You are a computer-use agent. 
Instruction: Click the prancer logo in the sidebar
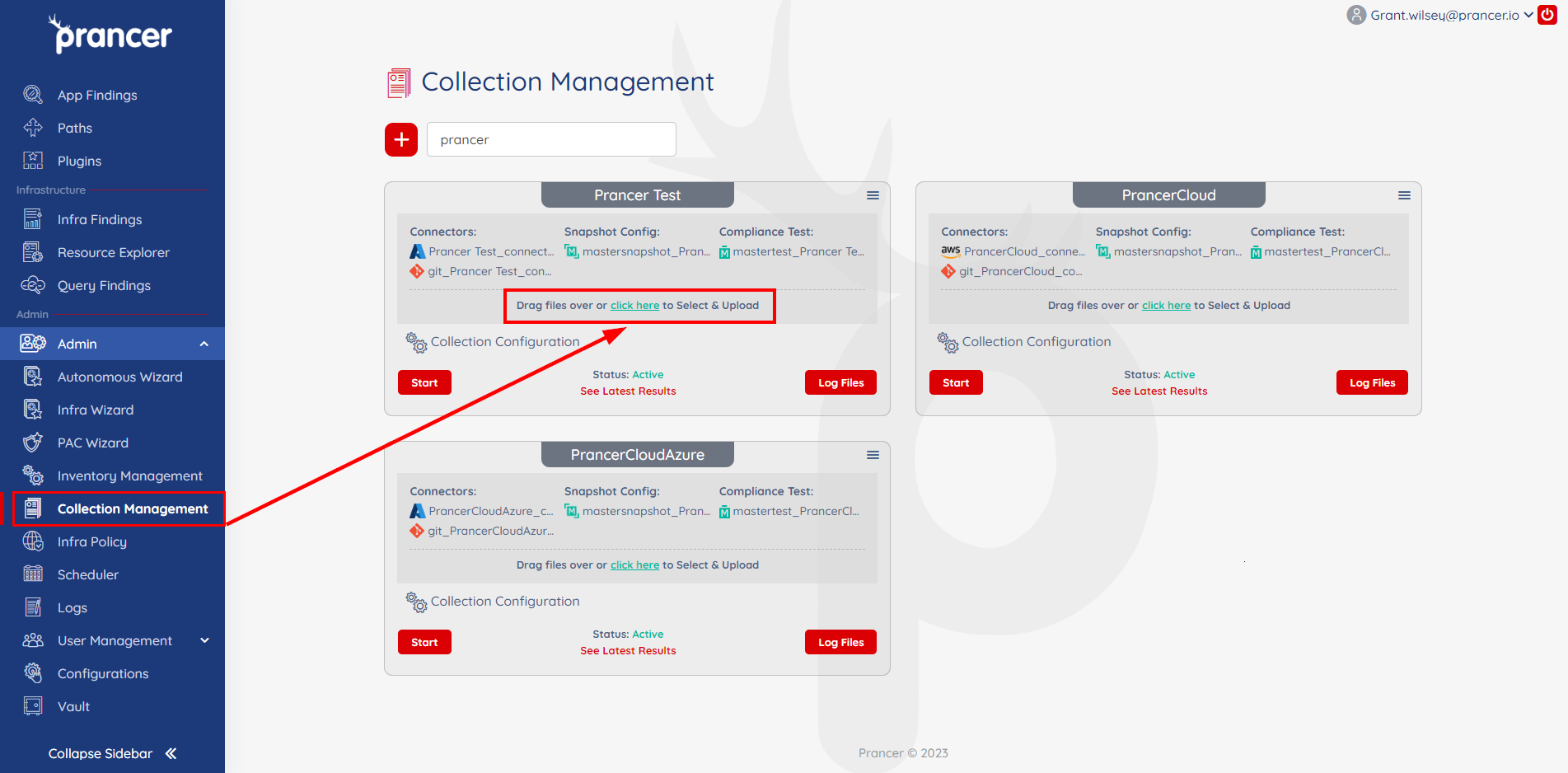coord(110,35)
